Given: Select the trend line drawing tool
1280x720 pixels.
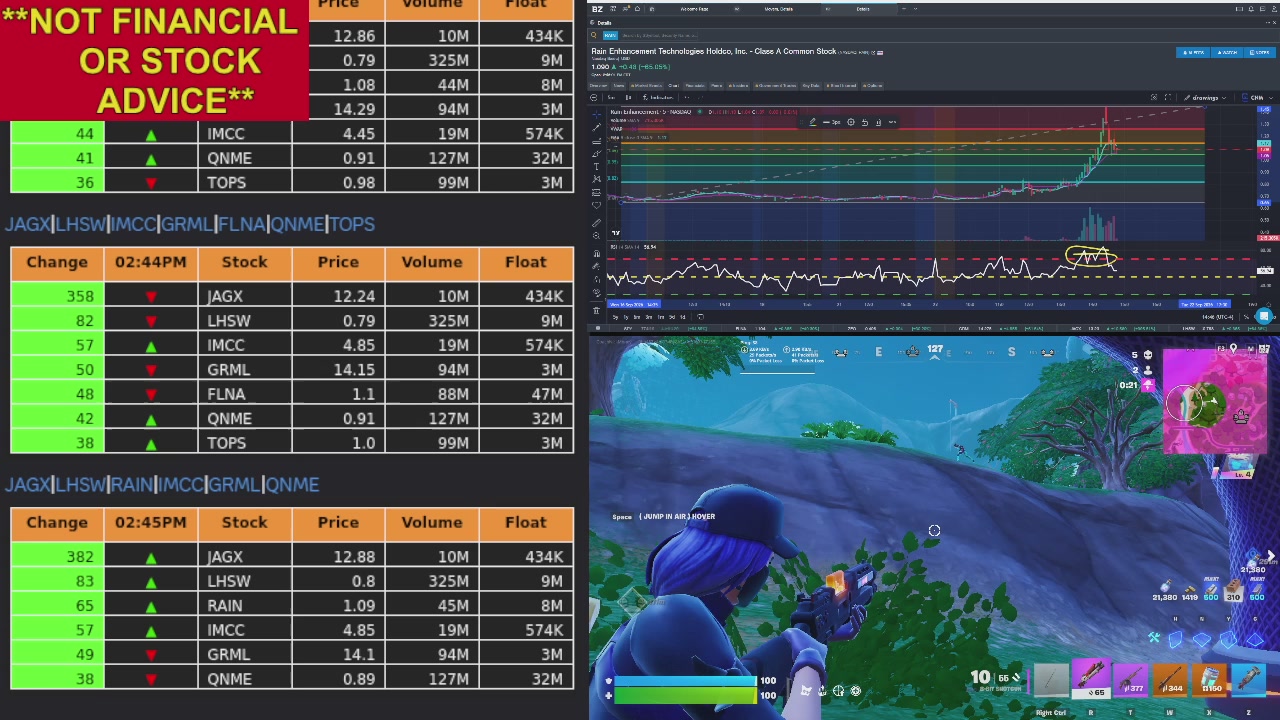Looking at the screenshot, I should point(597,127).
